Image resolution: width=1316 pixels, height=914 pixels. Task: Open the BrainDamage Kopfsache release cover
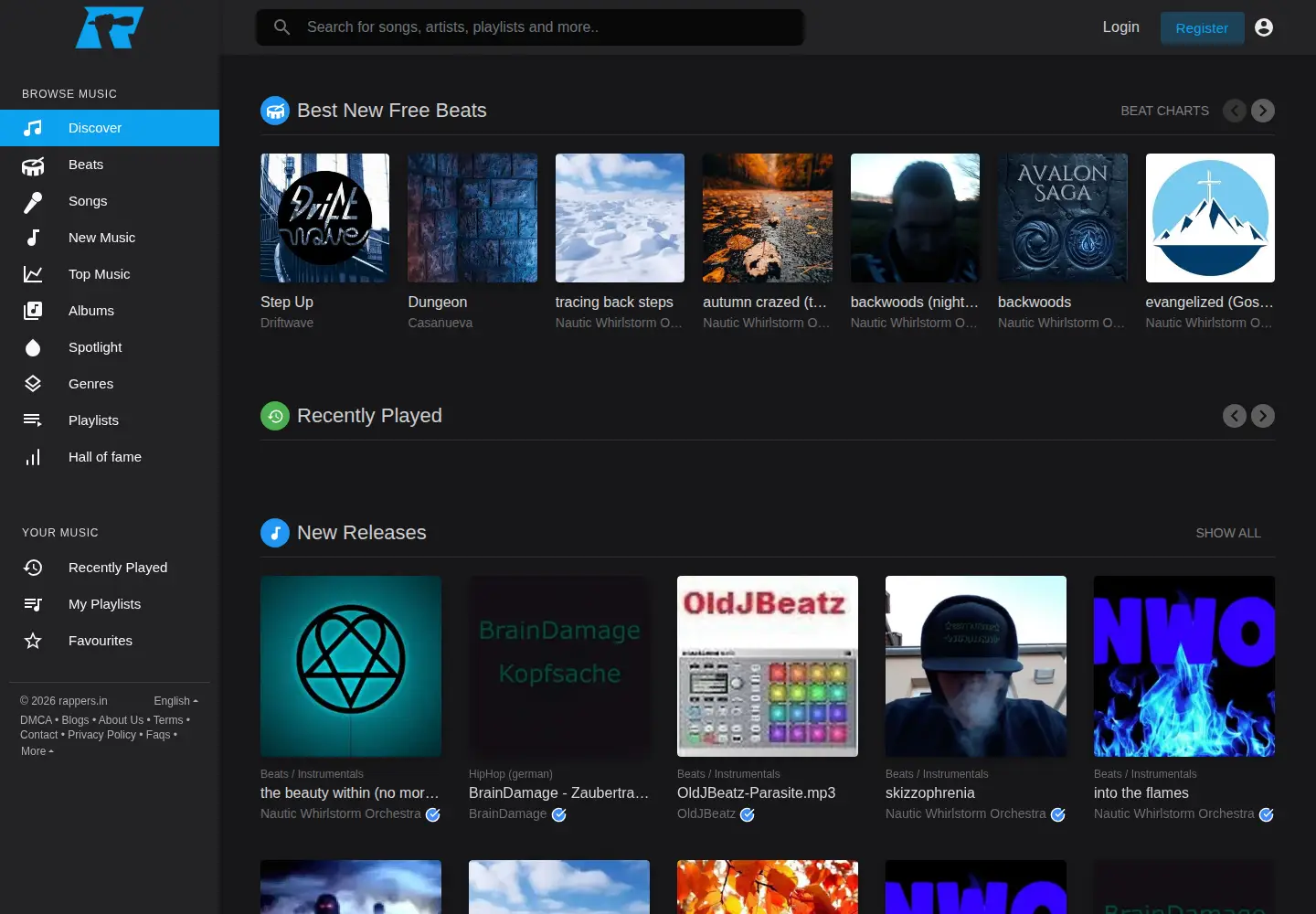(559, 666)
